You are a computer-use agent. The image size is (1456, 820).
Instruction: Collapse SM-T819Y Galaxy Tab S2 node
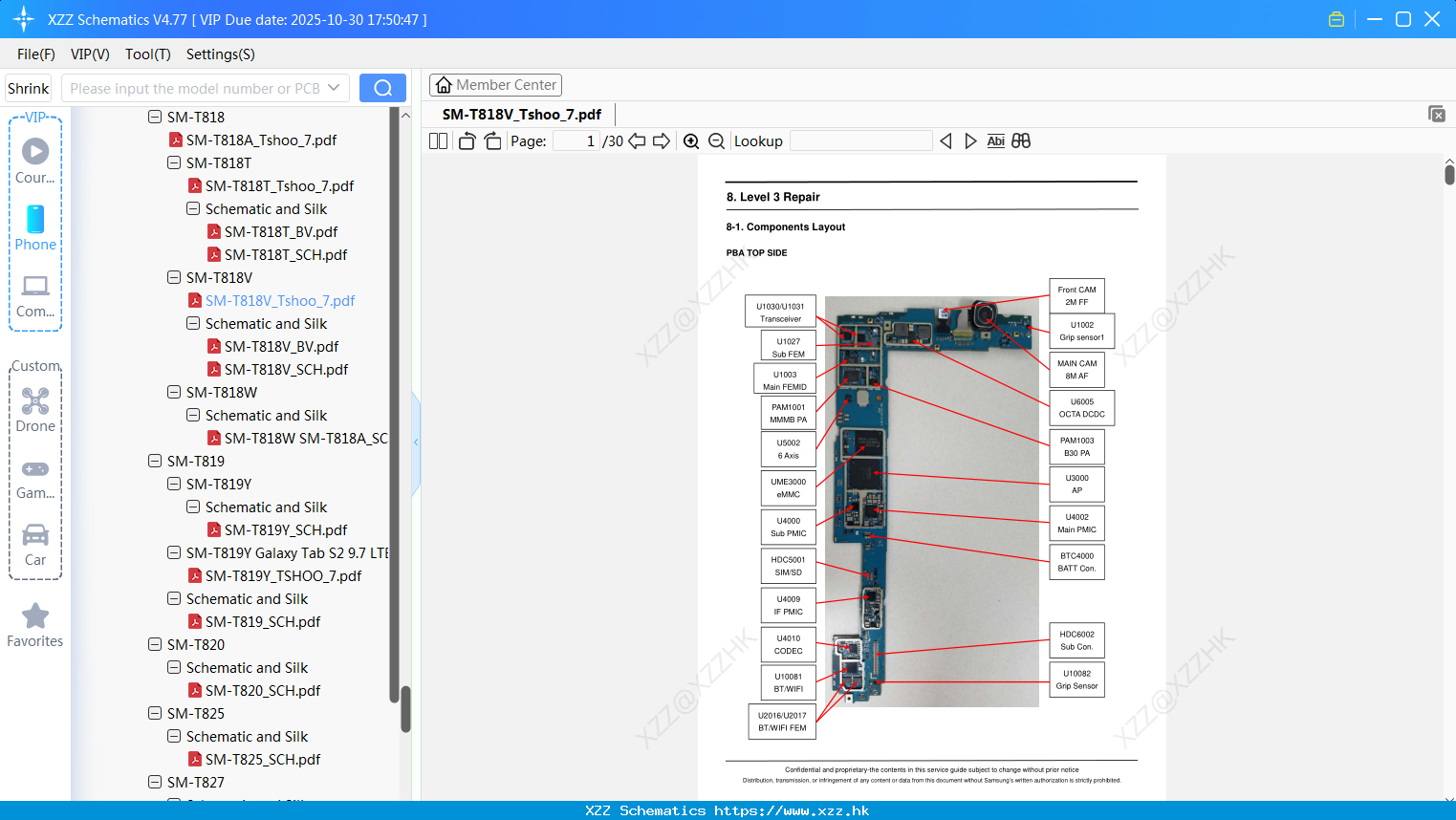(174, 552)
